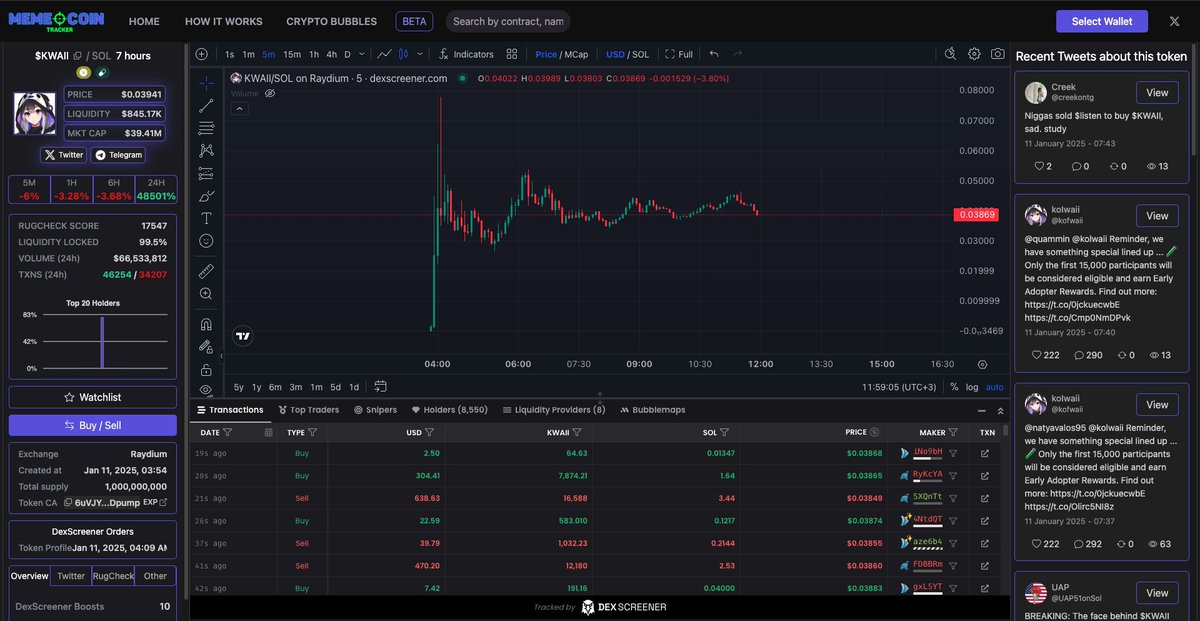
Task: Select the patterns drawing tool
Action: 206,150
